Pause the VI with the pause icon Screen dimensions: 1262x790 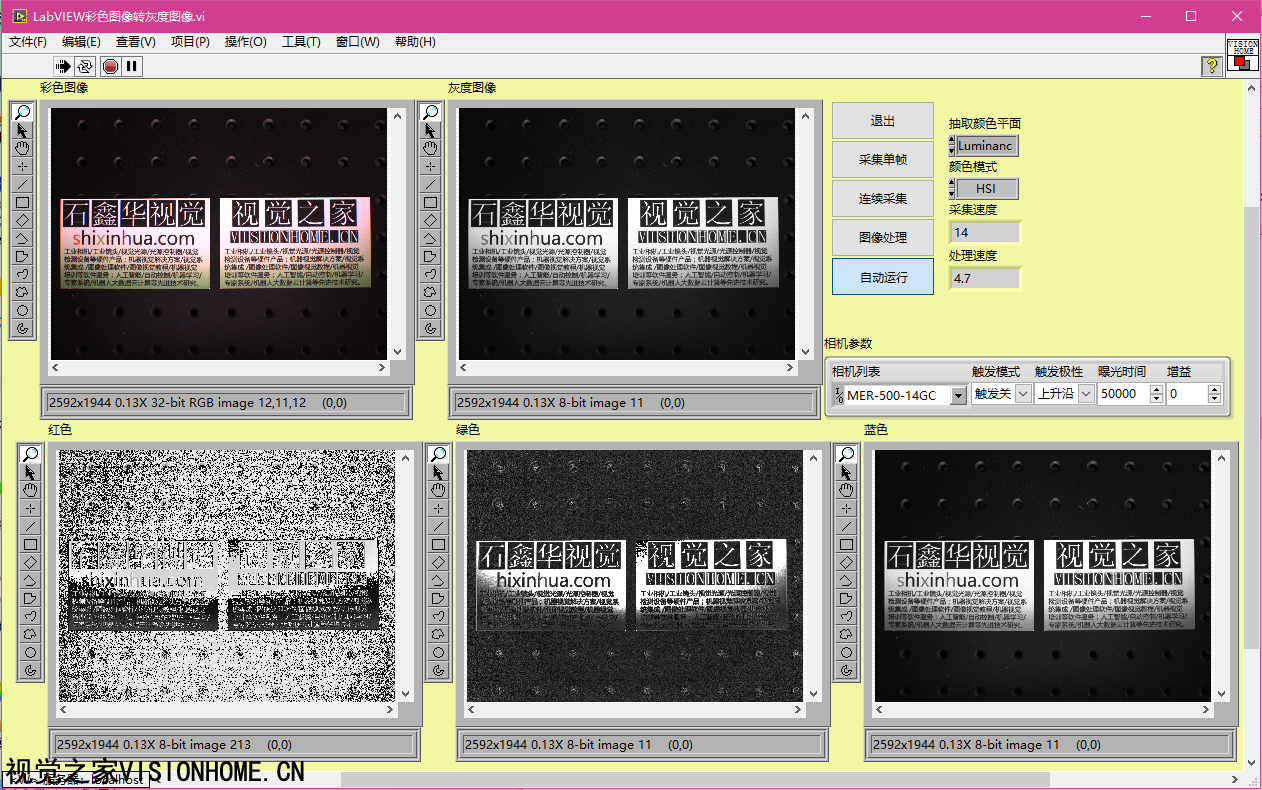(132, 66)
